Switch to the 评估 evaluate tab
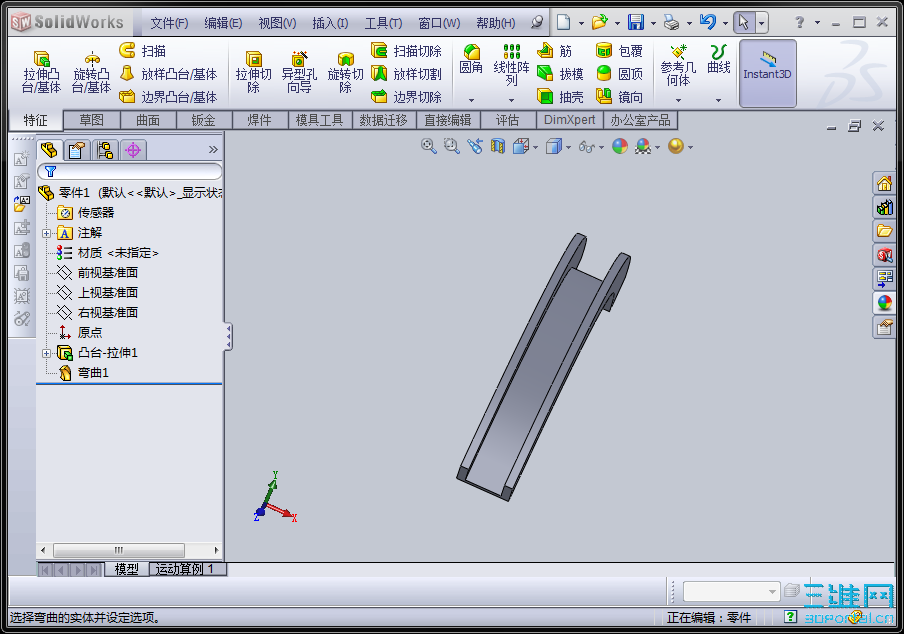This screenshot has height=634, width=904. [x=507, y=120]
